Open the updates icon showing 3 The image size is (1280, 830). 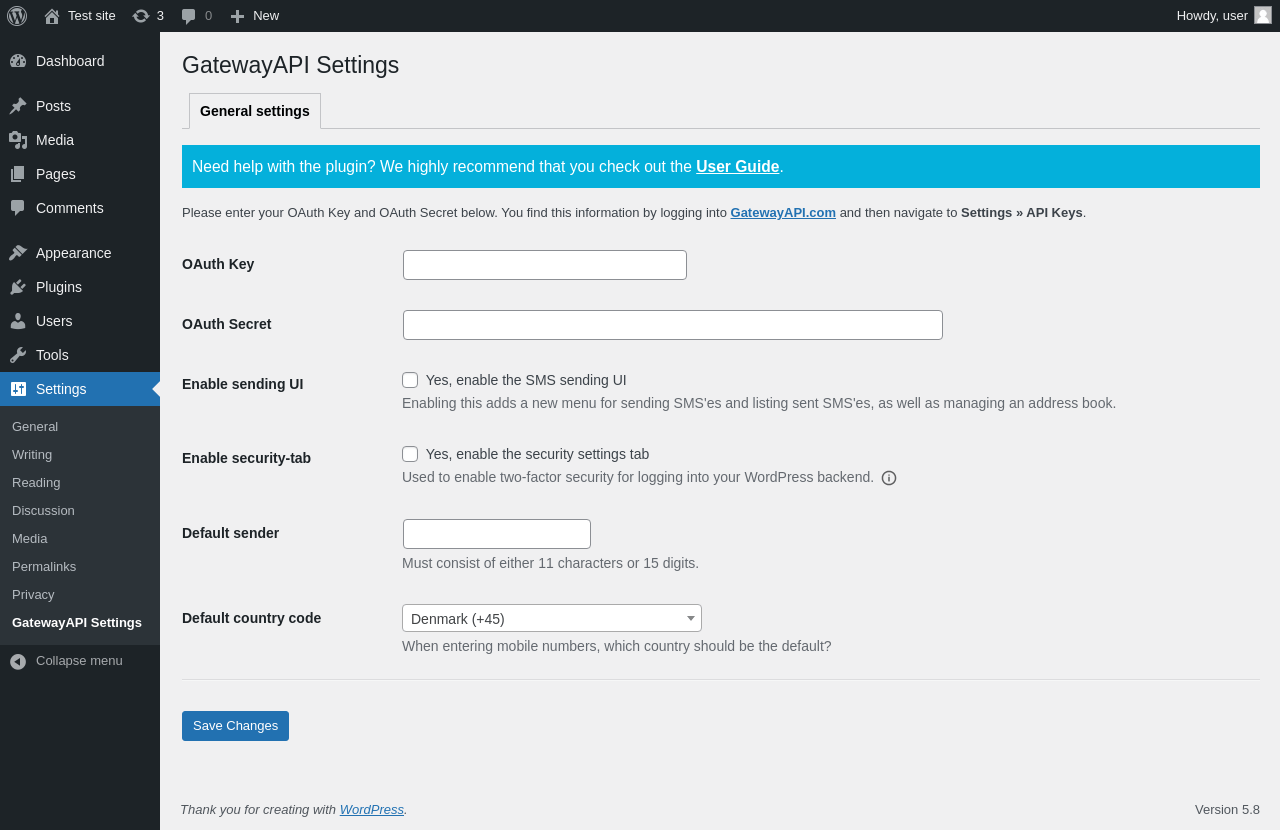[x=141, y=16]
